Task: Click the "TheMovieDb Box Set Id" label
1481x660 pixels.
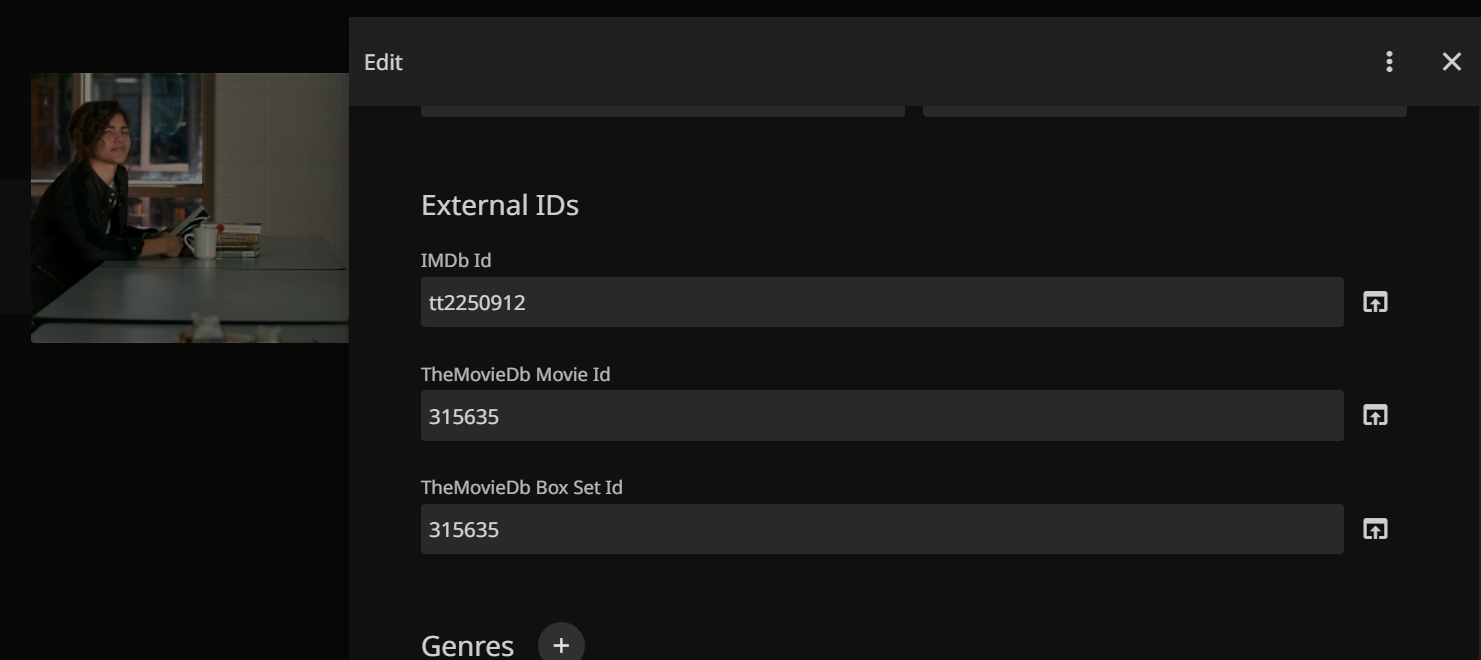Action: (x=521, y=487)
